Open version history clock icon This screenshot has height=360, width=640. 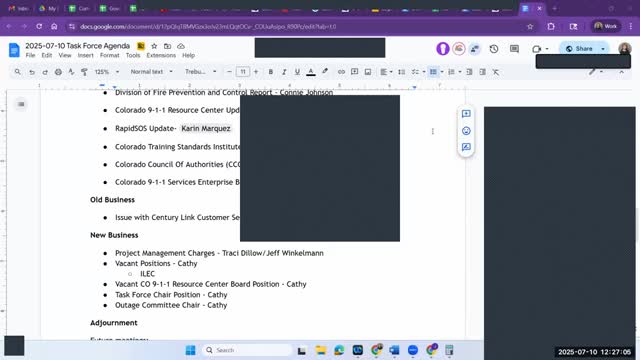494,49
